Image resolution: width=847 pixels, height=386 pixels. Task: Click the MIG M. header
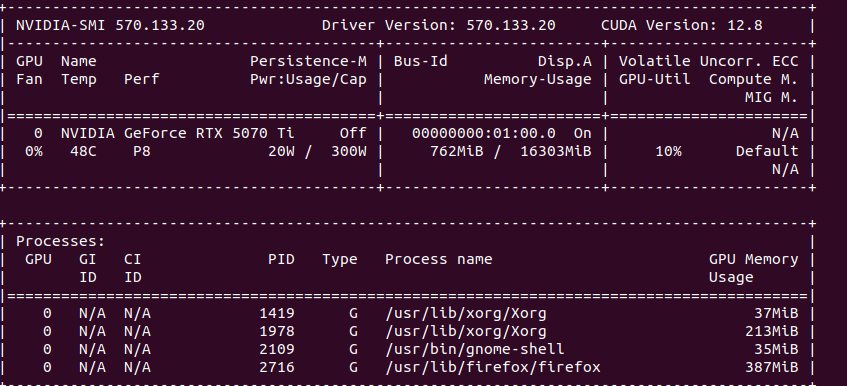click(771, 98)
